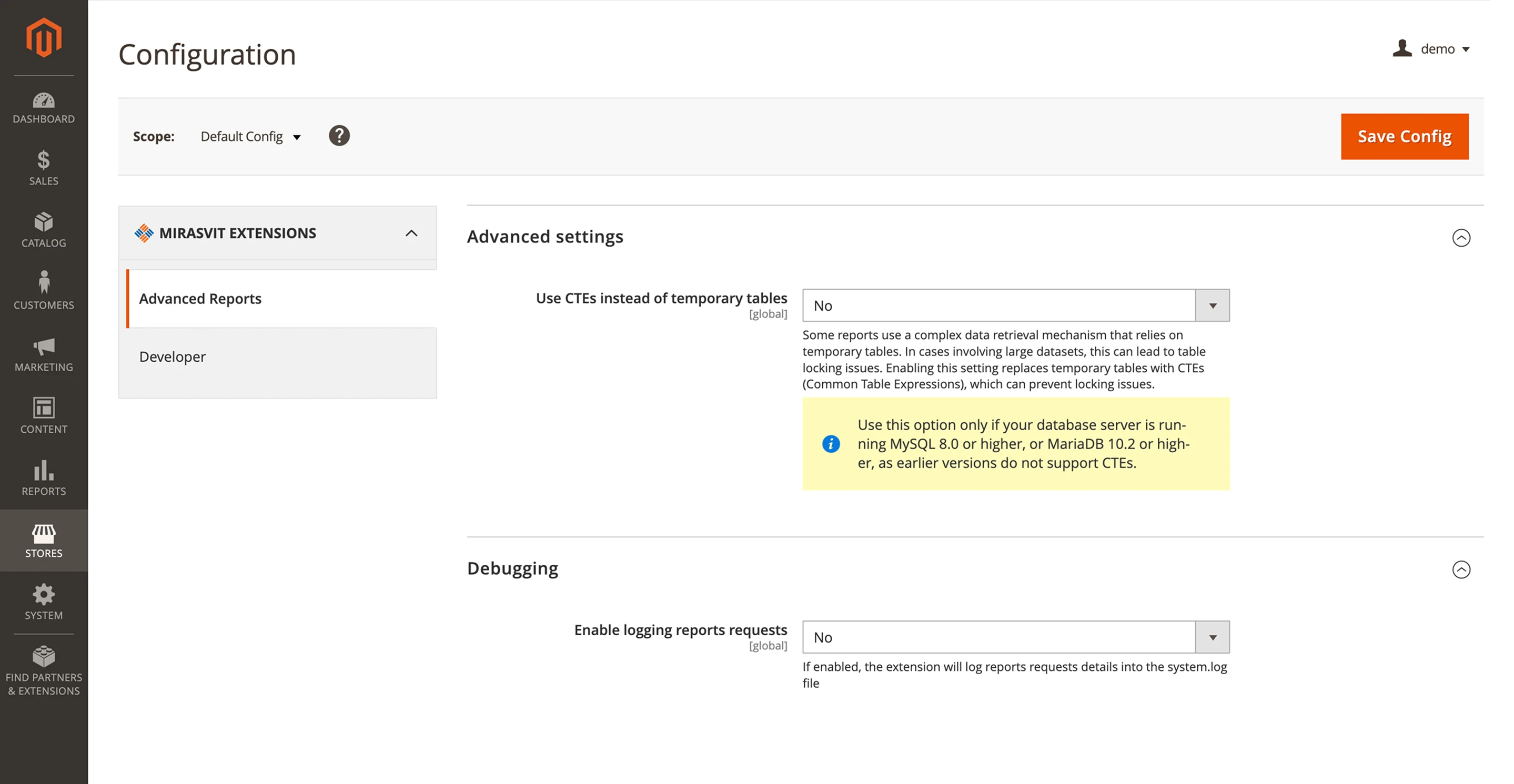Open the Marketing panel

click(44, 354)
